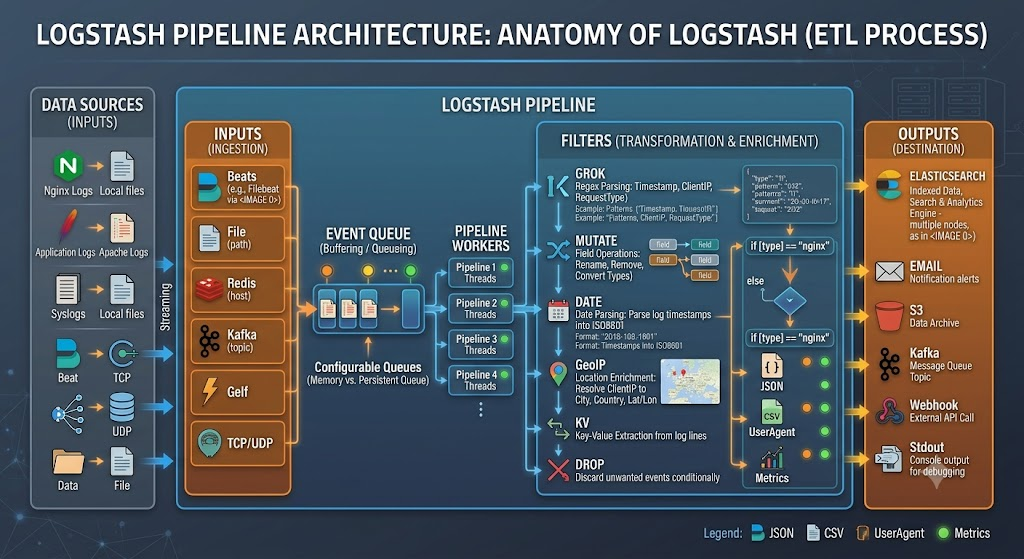Viewport: 1024px width, 559px height.
Task: Click the Pipeline 3 Threads box
Action: point(481,345)
